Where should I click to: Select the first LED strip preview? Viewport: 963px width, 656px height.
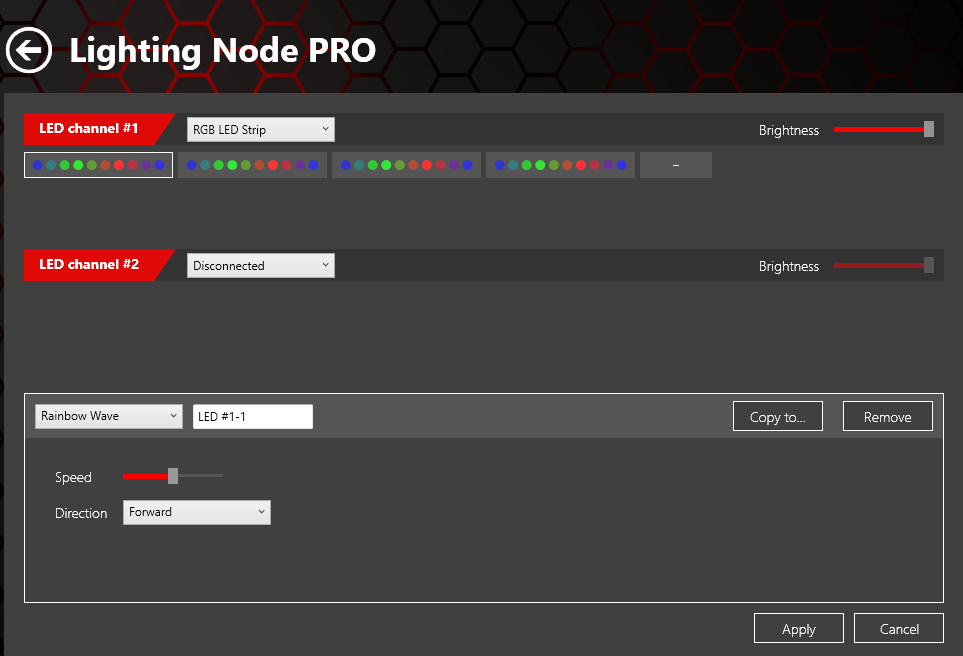[97, 164]
